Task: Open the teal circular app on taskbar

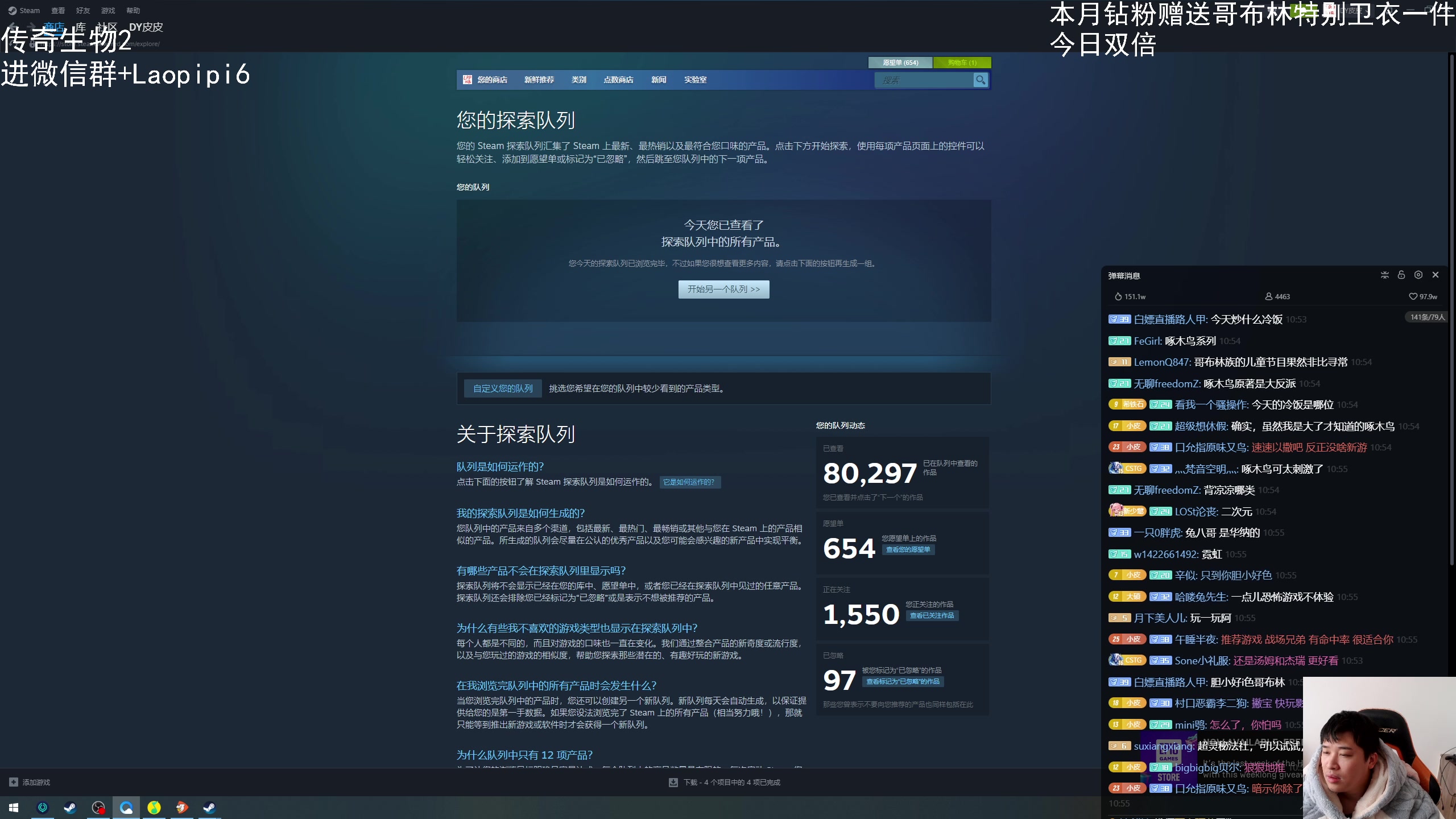Action: tap(43, 808)
